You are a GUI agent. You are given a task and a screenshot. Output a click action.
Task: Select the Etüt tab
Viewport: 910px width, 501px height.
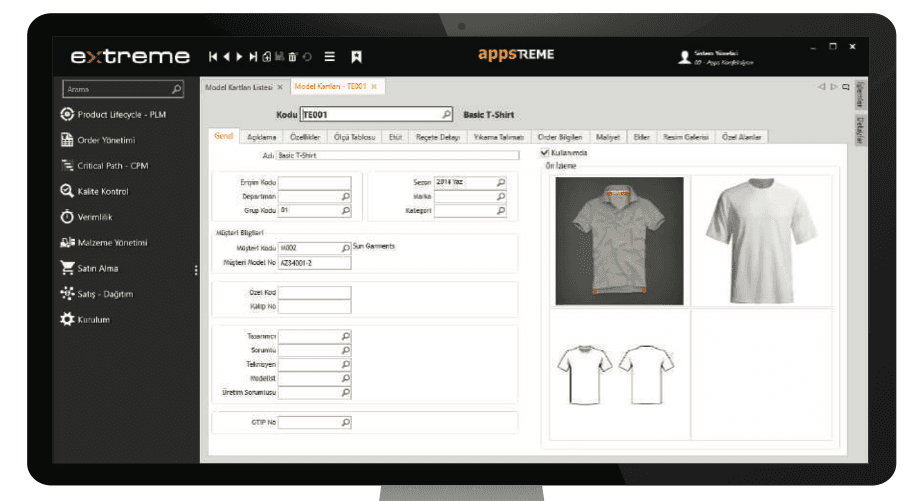click(x=395, y=137)
